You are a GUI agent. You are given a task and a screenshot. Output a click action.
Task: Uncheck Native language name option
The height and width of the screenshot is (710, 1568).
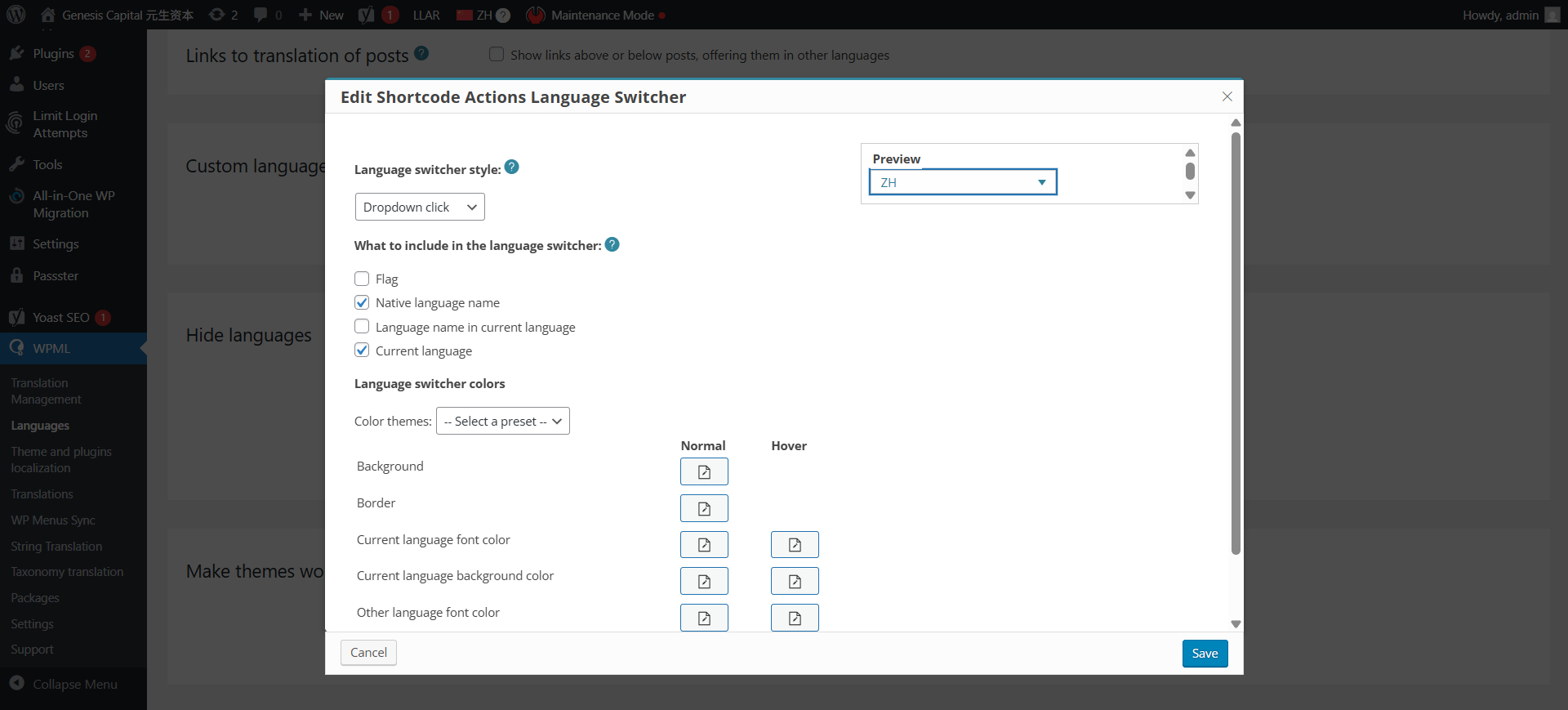[x=362, y=302]
